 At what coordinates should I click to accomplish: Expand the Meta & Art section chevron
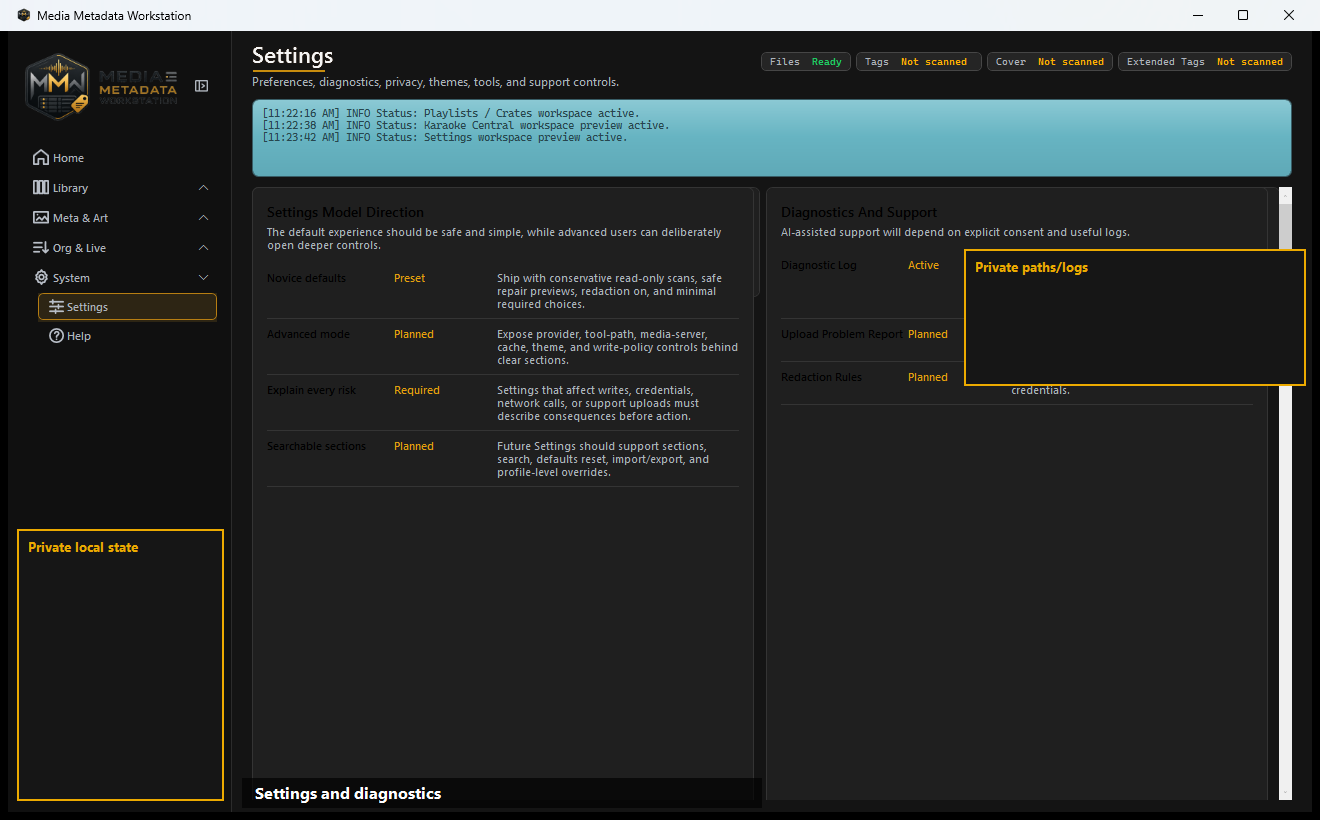(204, 218)
